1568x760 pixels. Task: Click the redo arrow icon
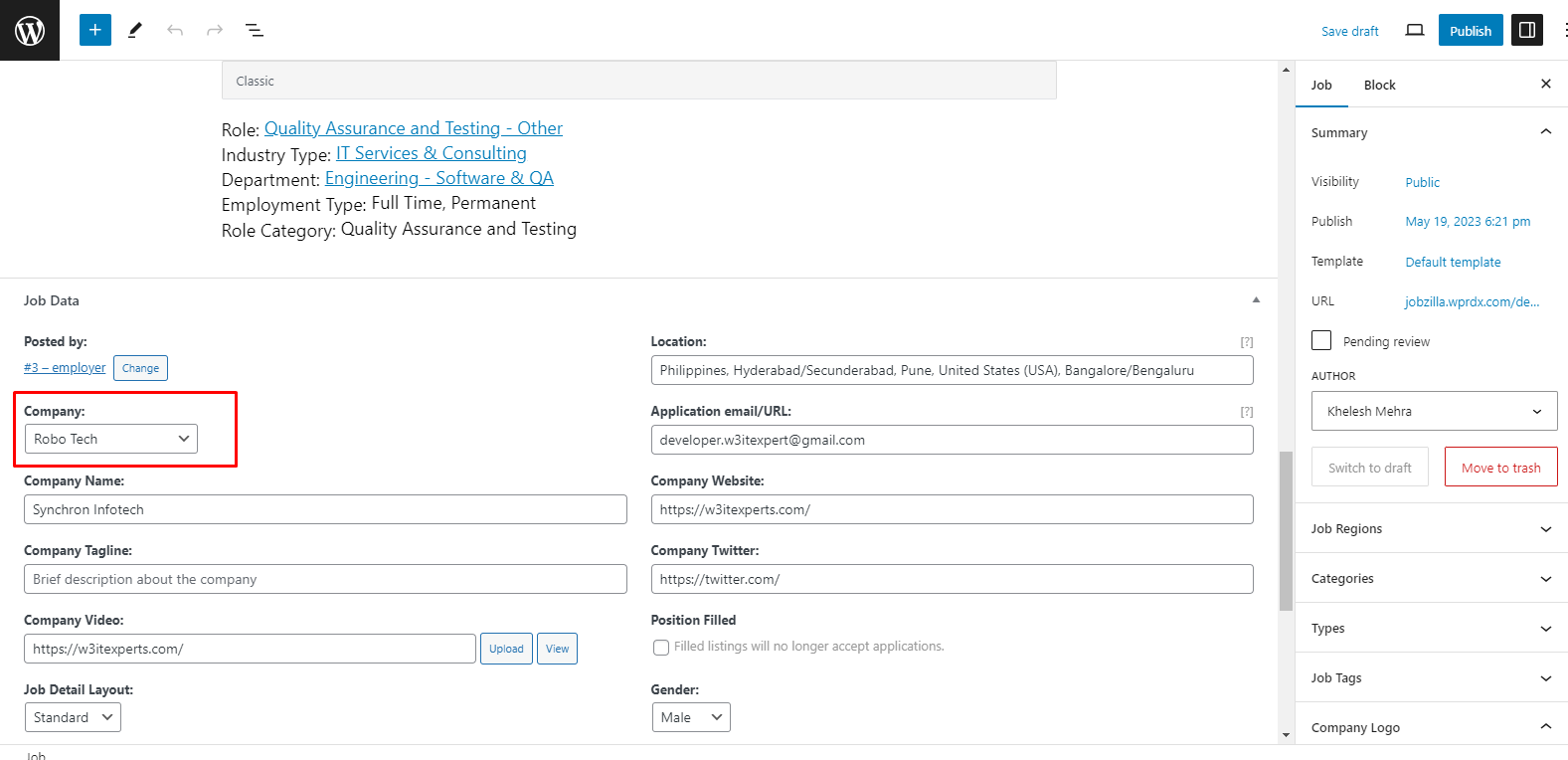coord(215,30)
